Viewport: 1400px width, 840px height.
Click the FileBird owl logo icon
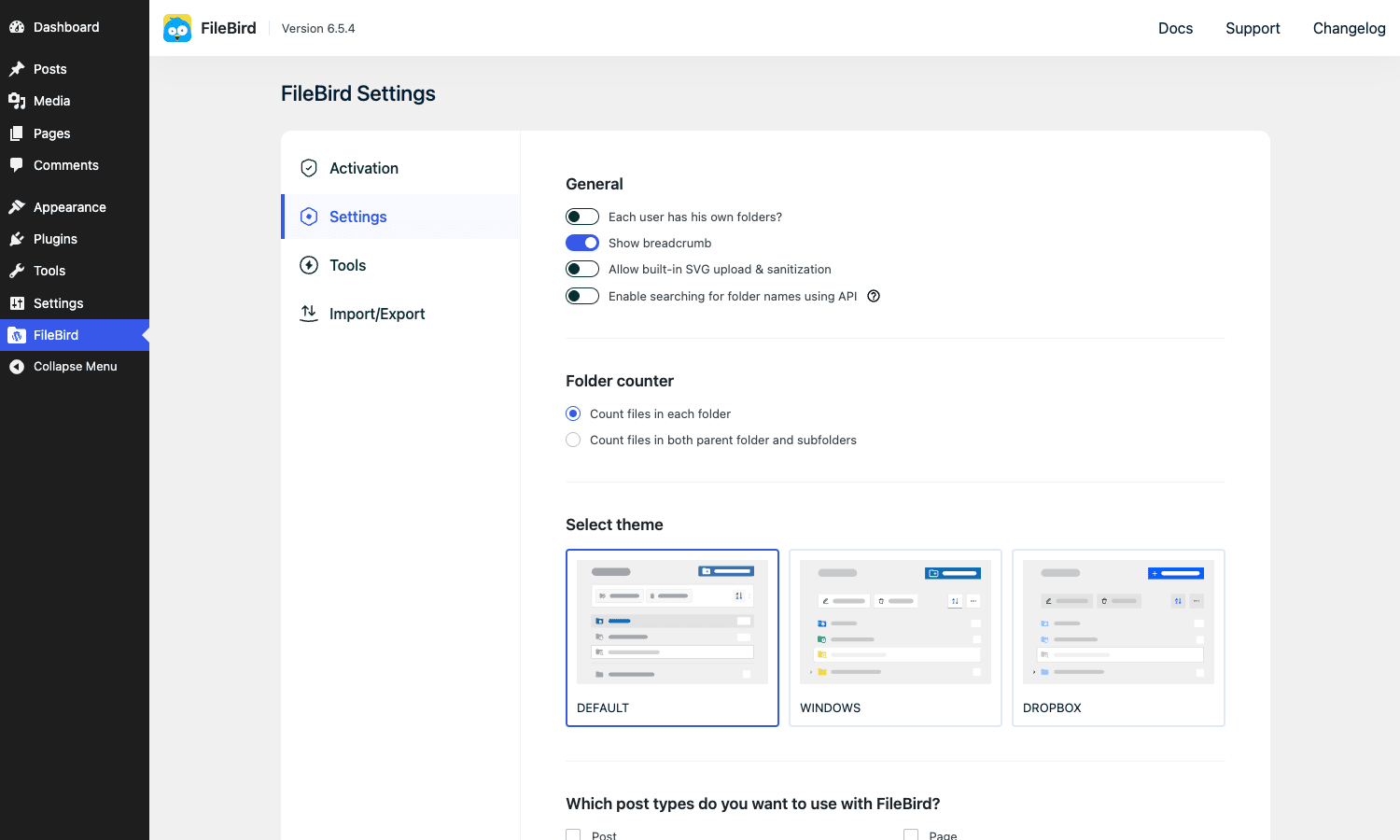pos(177,28)
